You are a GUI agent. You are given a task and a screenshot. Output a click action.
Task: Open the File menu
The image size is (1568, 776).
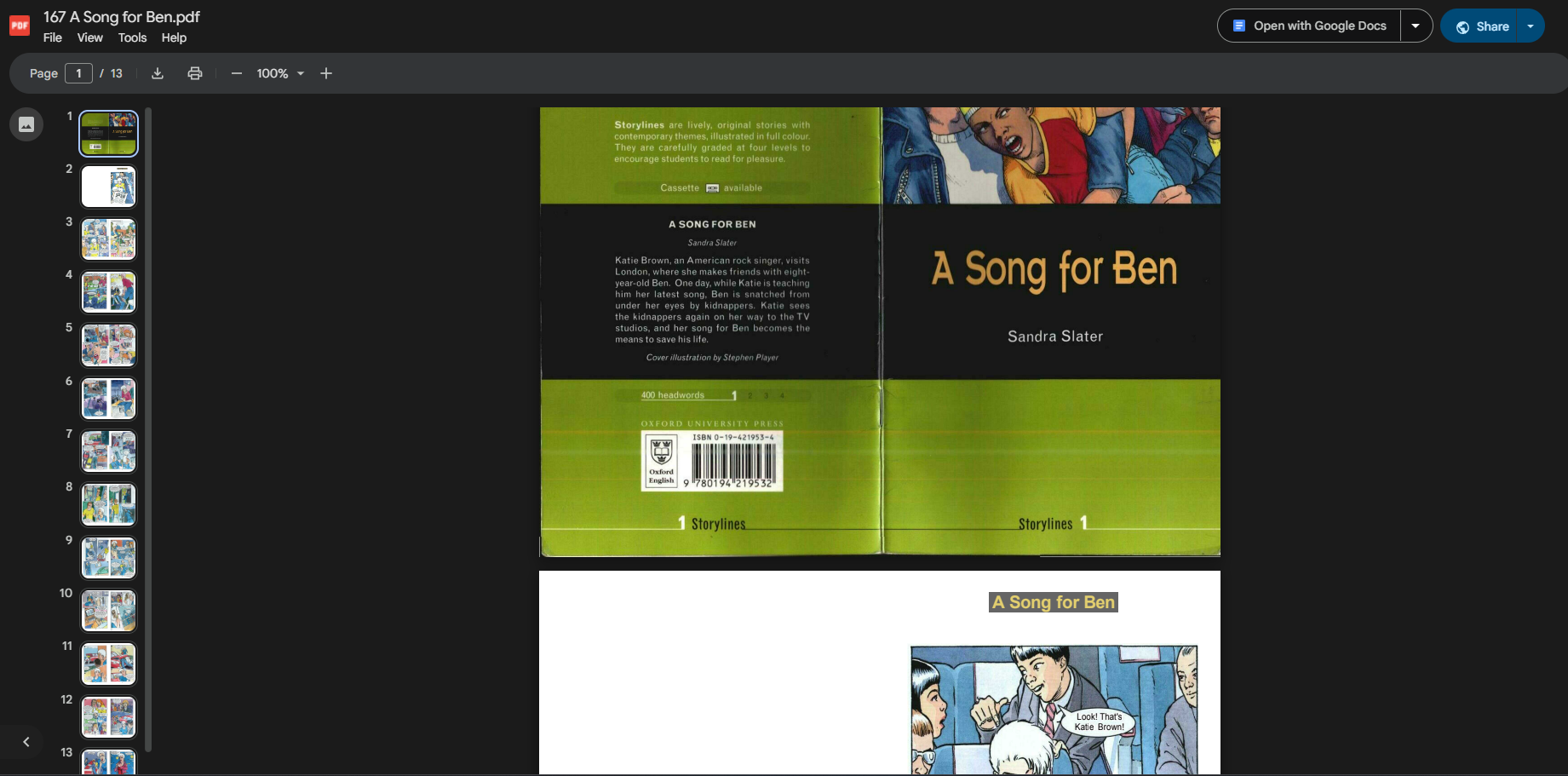[53, 37]
